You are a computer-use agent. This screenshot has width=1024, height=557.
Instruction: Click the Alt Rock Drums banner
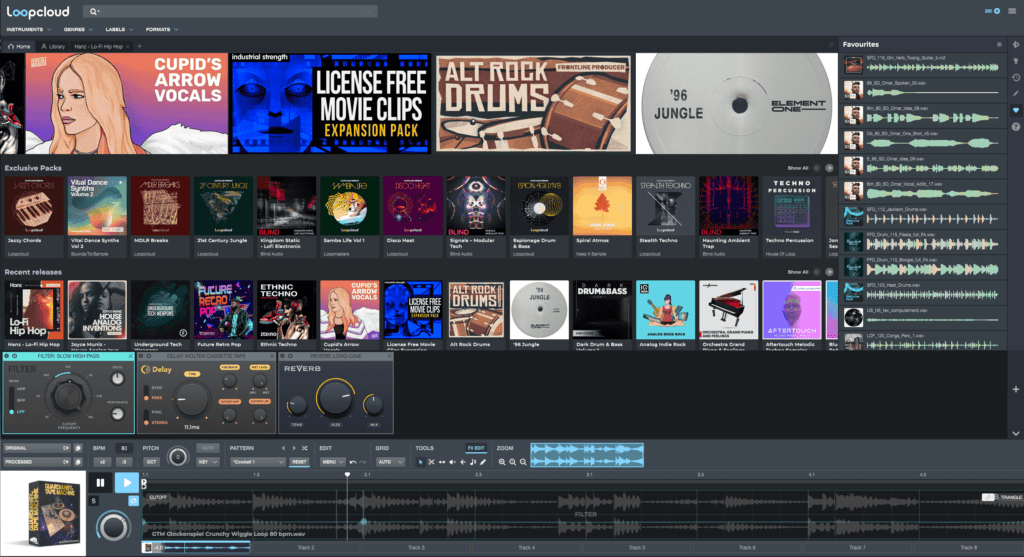(534, 104)
